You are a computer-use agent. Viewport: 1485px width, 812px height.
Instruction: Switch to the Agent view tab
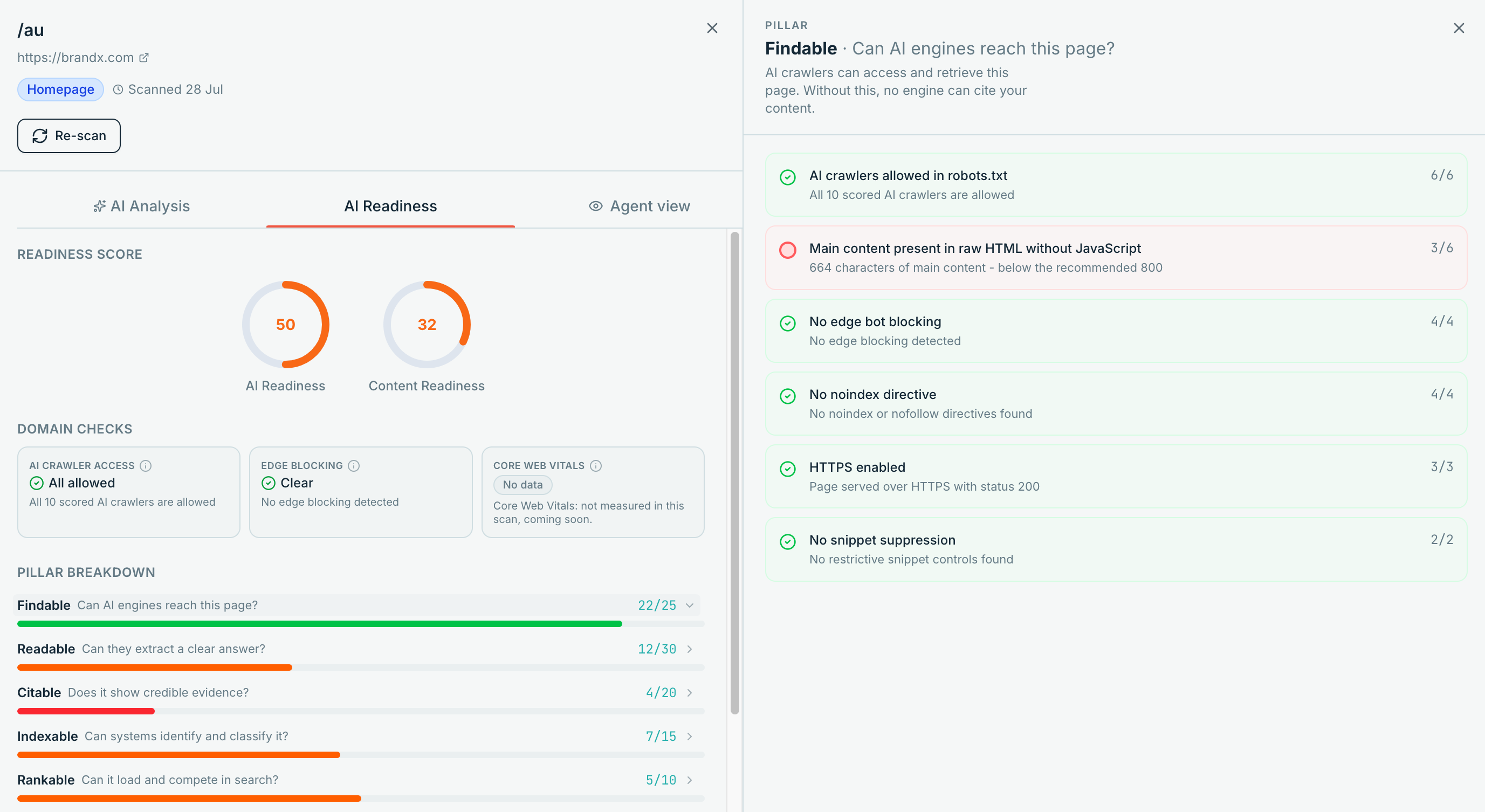point(640,207)
